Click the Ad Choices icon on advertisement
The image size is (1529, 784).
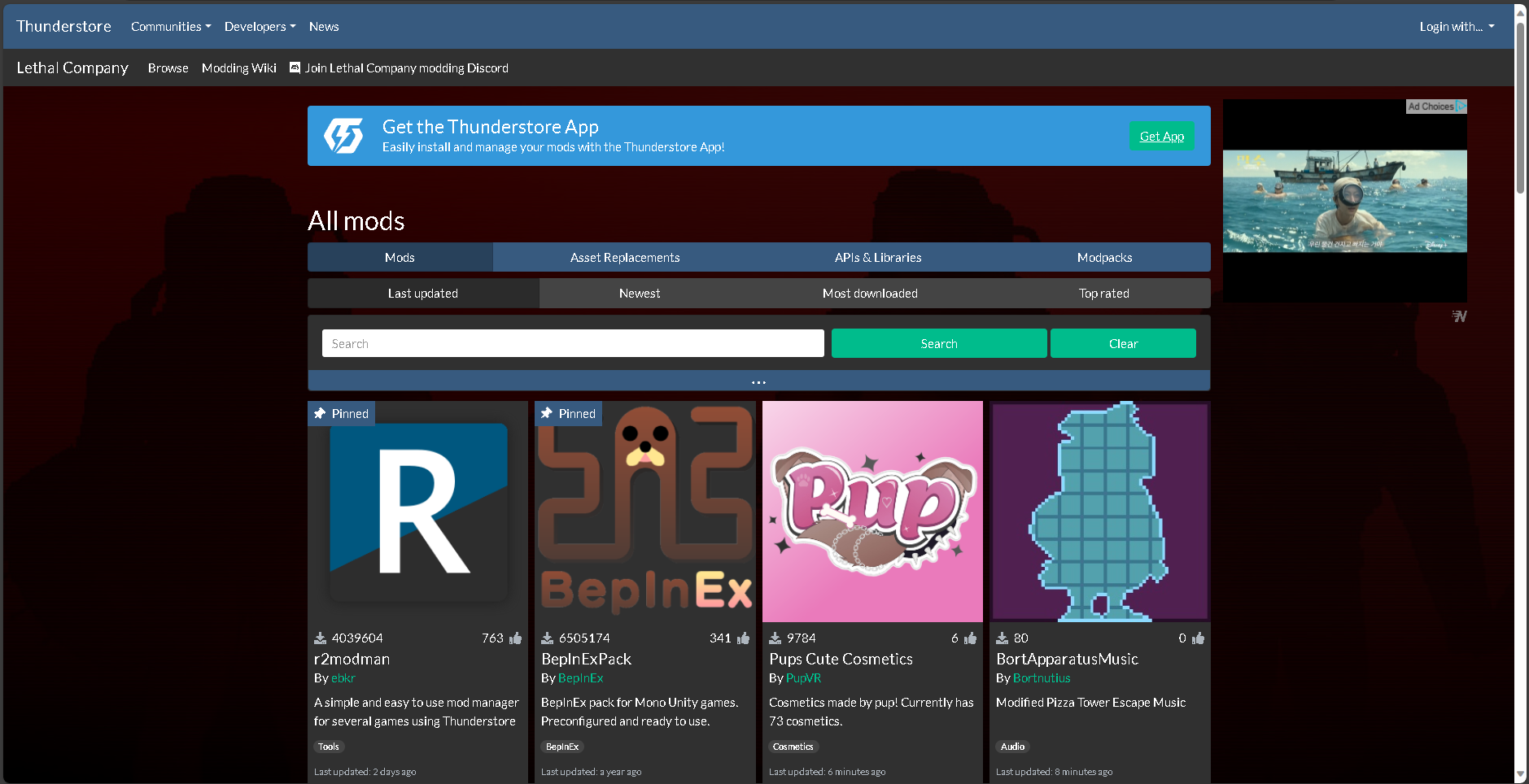(1461, 107)
